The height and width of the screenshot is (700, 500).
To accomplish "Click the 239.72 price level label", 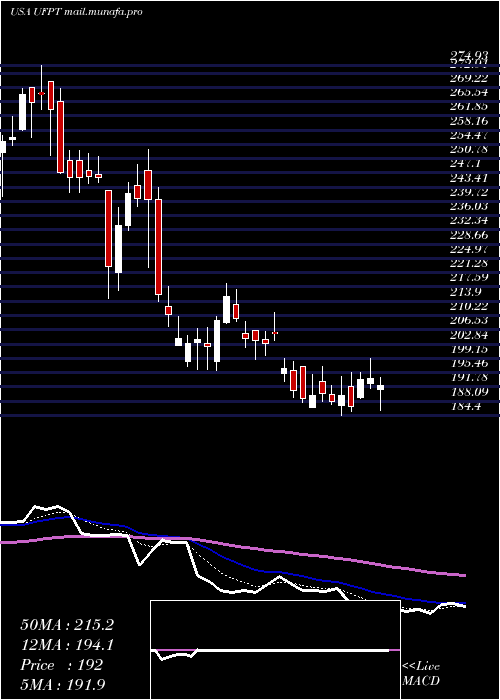I will [x=469, y=192].
